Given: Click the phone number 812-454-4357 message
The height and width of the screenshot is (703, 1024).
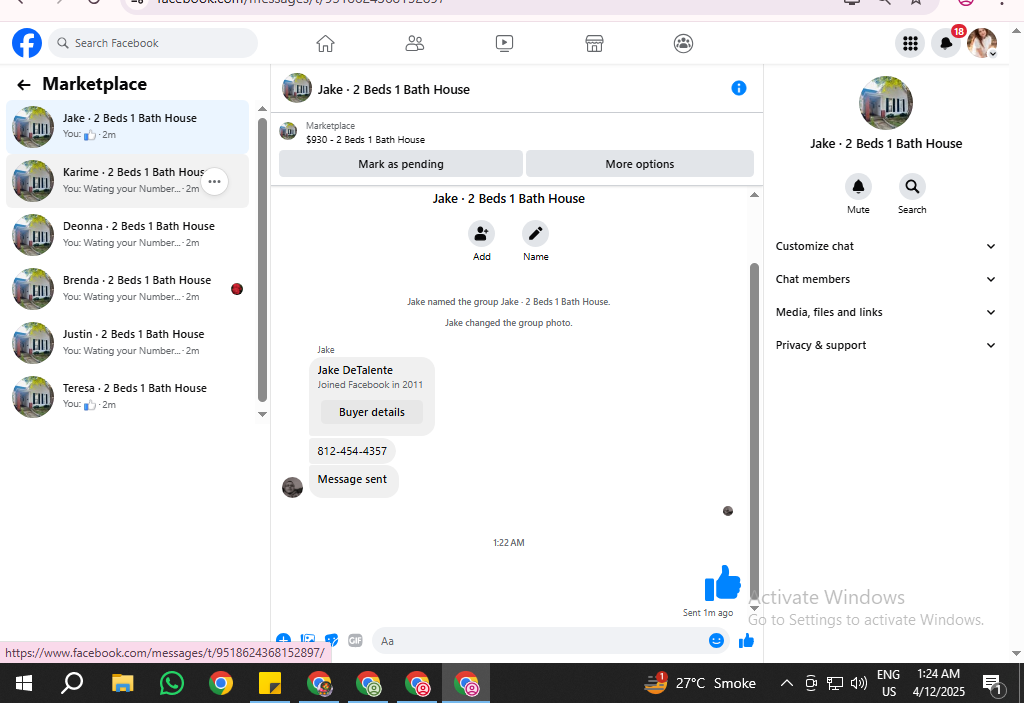Looking at the screenshot, I should (x=352, y=451).
